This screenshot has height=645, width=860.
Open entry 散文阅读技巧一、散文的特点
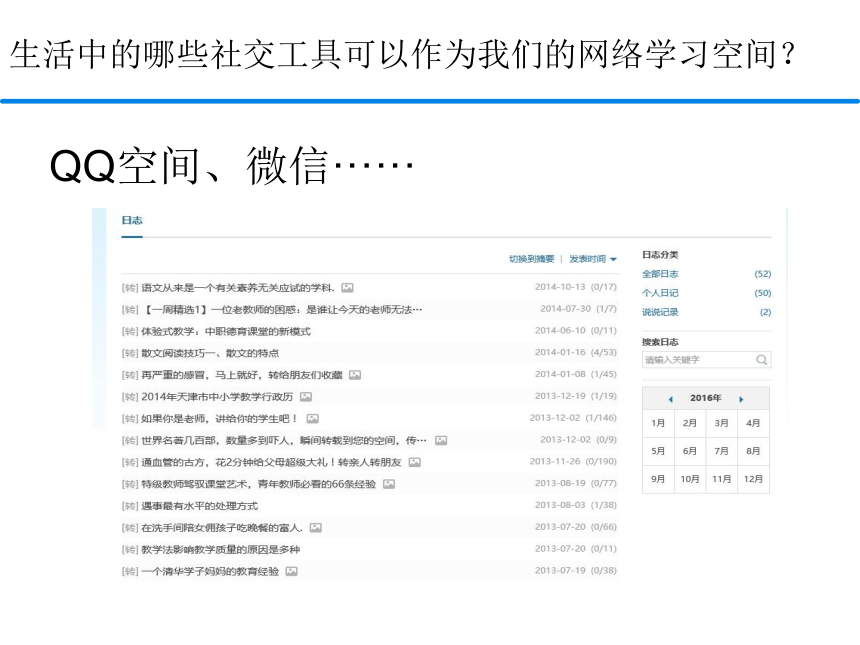point(210,353)
